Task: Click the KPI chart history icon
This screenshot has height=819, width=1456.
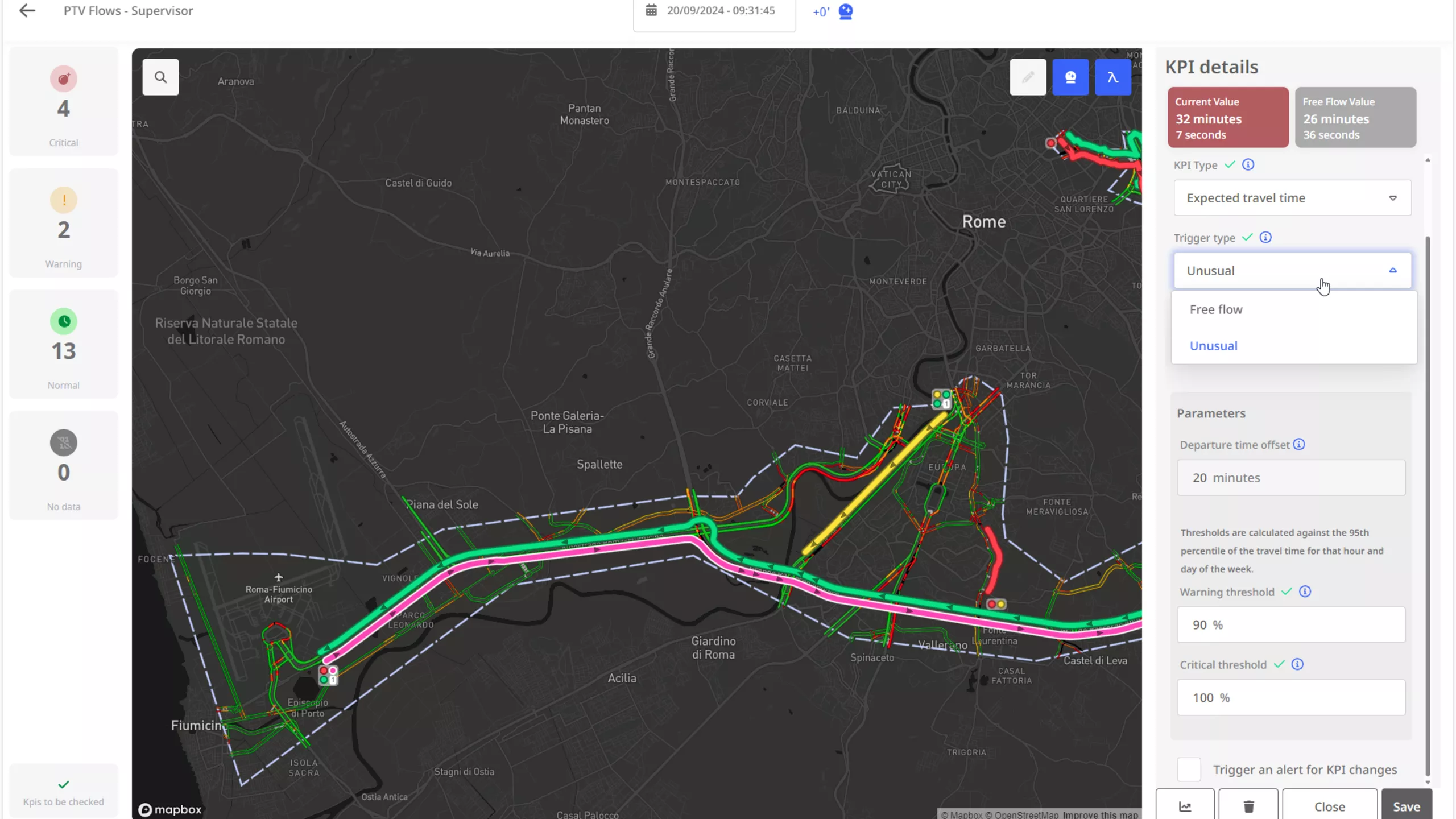Action: click(1185, 806)
